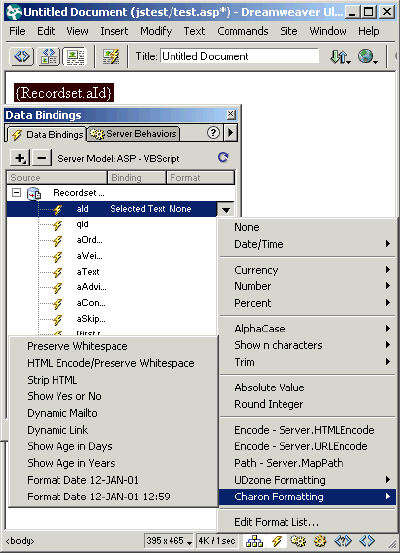400x553 pixels.
Task: Open the File menu
Action: [17, 31]
